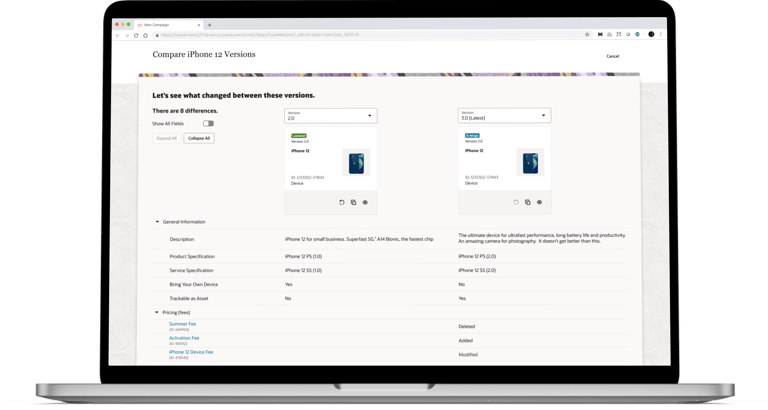Viewport: 768px width, 410px height.
Task: Click the copy icon on the Version 3.0 card
Action: click(x=528, y=202)
